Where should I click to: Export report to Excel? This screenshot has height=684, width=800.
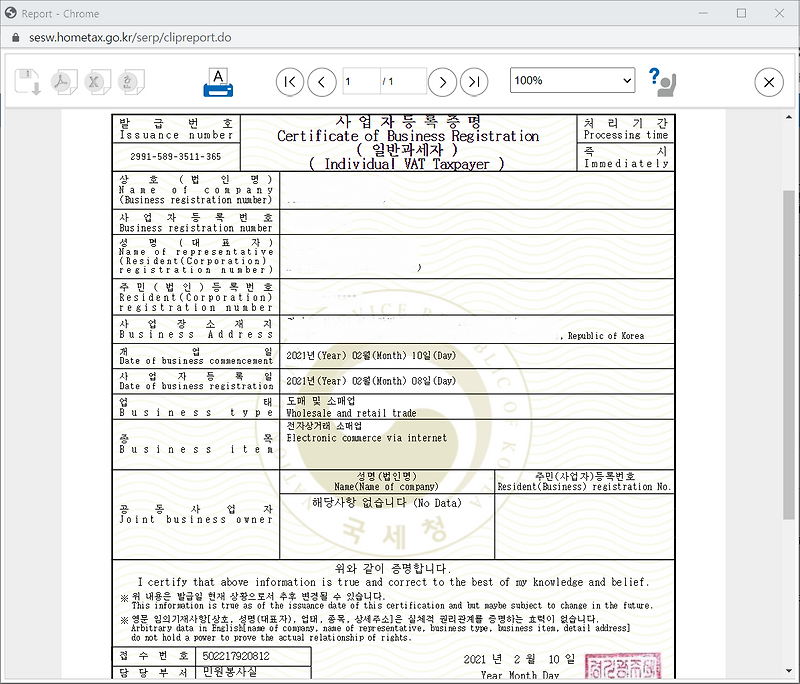tap(97, 82)
